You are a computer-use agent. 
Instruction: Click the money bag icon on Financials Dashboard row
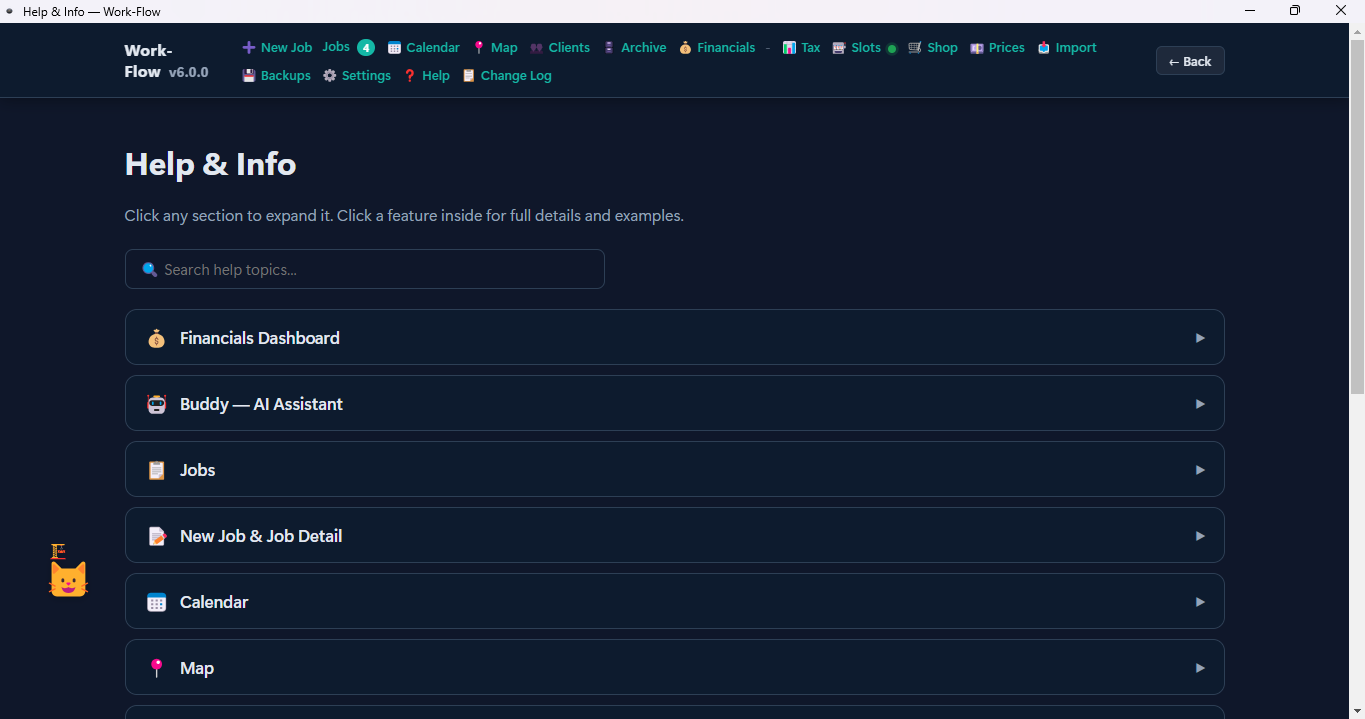click(x=156, y=338)
